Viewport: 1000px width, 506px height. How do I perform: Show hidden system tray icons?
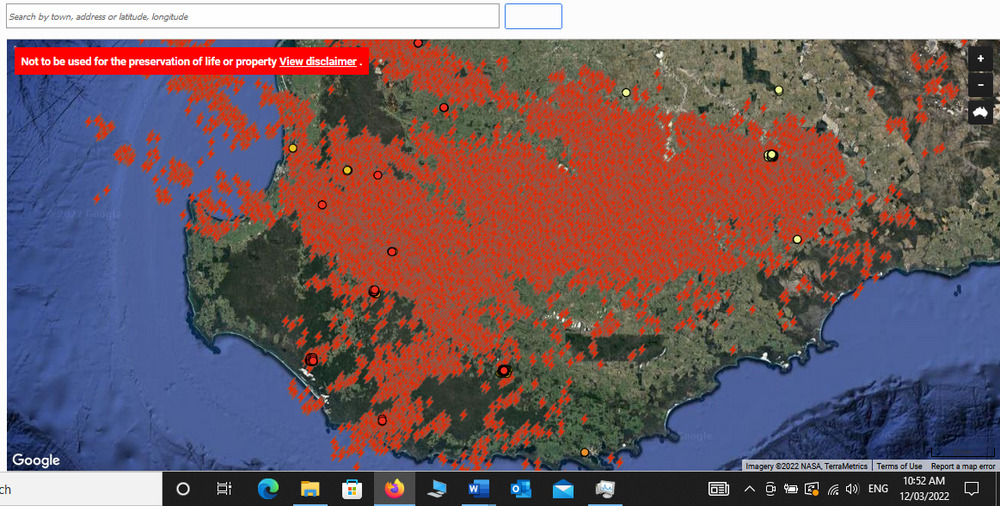[749, 489]
